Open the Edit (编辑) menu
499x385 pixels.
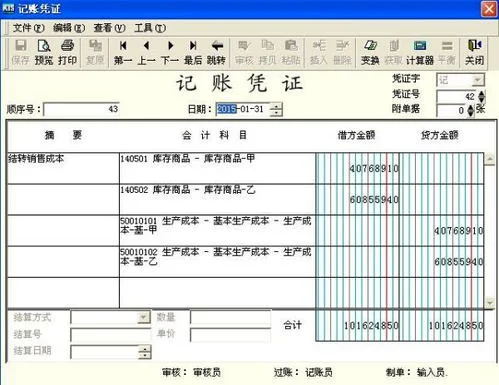coord(69,28)
